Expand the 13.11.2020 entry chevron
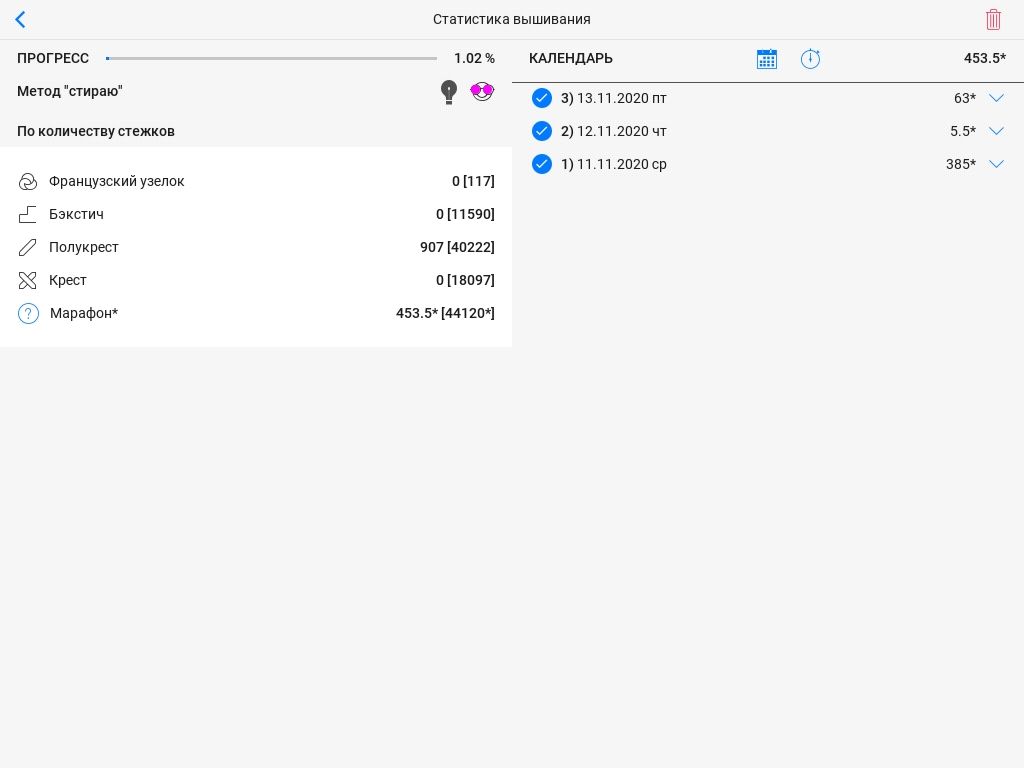Viewport: 1024px width, 768px height. point(996,98)
